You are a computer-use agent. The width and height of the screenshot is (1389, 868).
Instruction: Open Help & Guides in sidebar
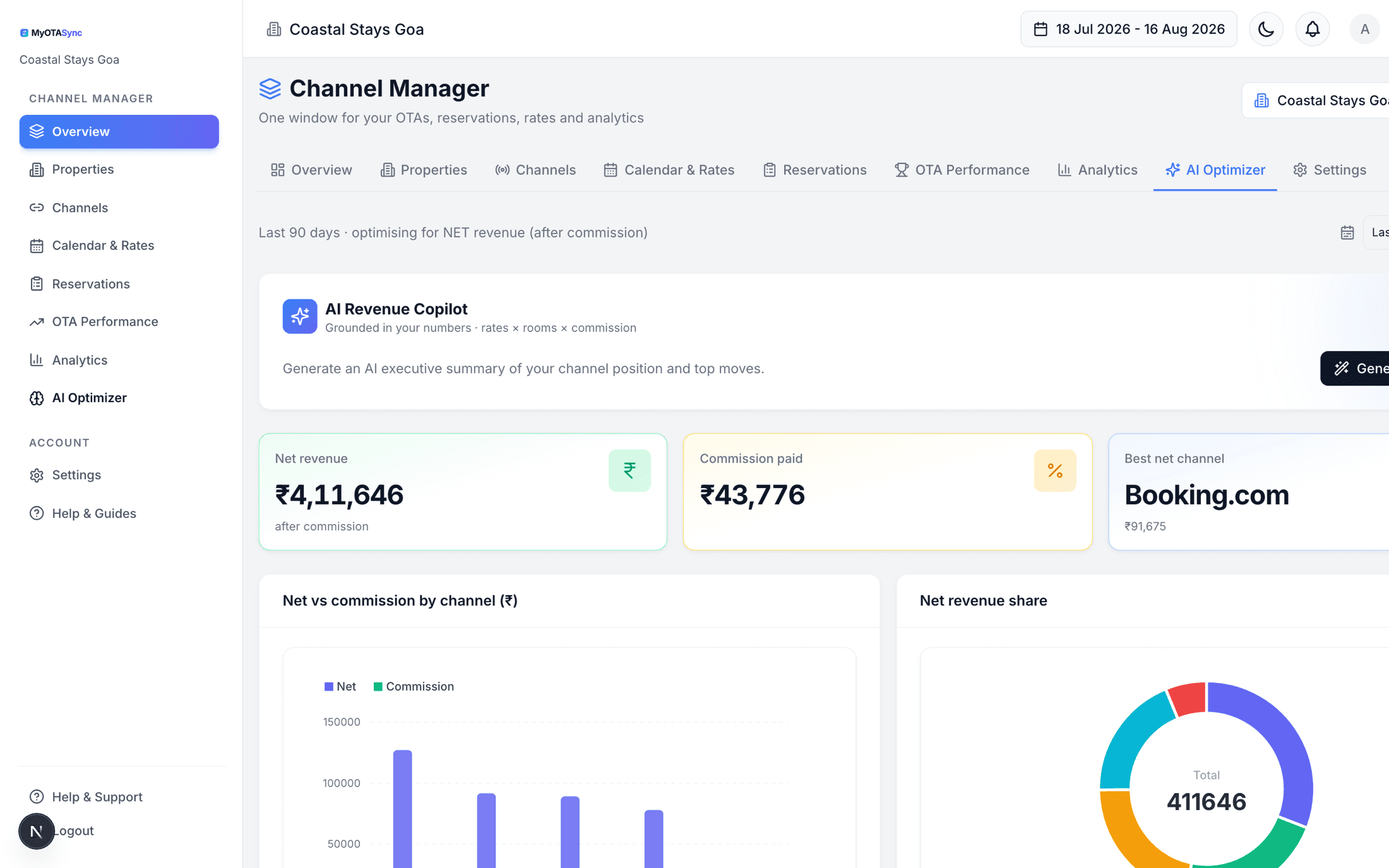(119, 513)
